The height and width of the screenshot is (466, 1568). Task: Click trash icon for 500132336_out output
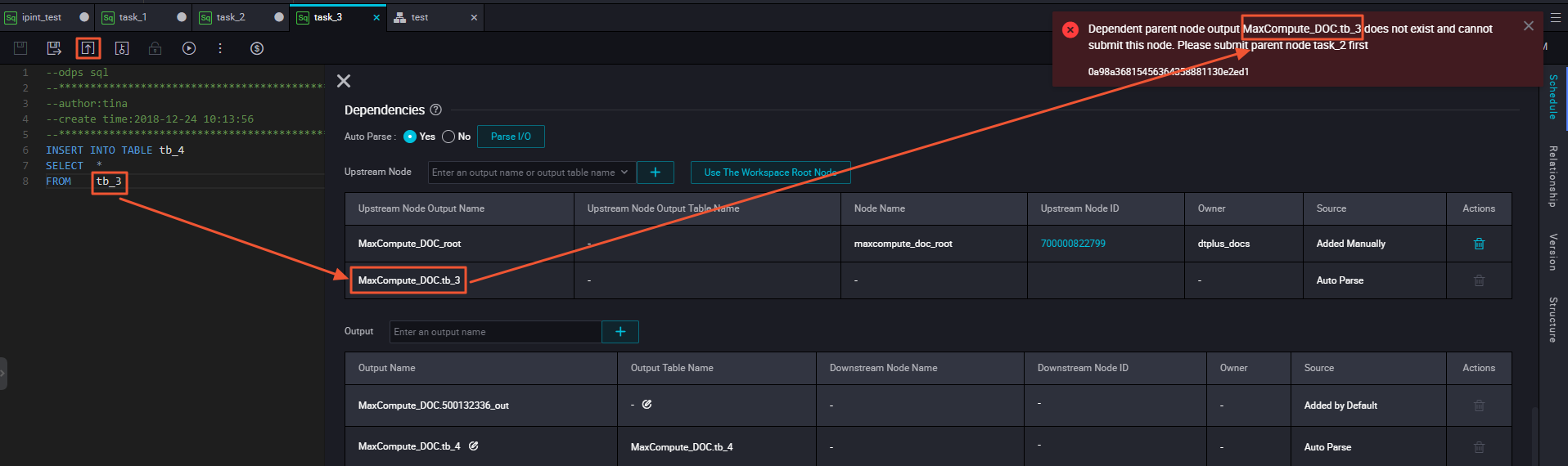pyautogui.click(x=1479, y=406)
